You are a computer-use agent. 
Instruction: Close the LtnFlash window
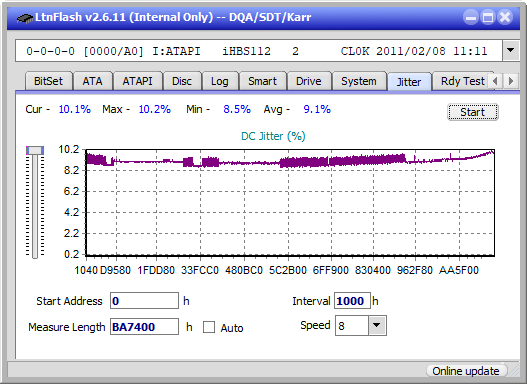pos(505,17)
